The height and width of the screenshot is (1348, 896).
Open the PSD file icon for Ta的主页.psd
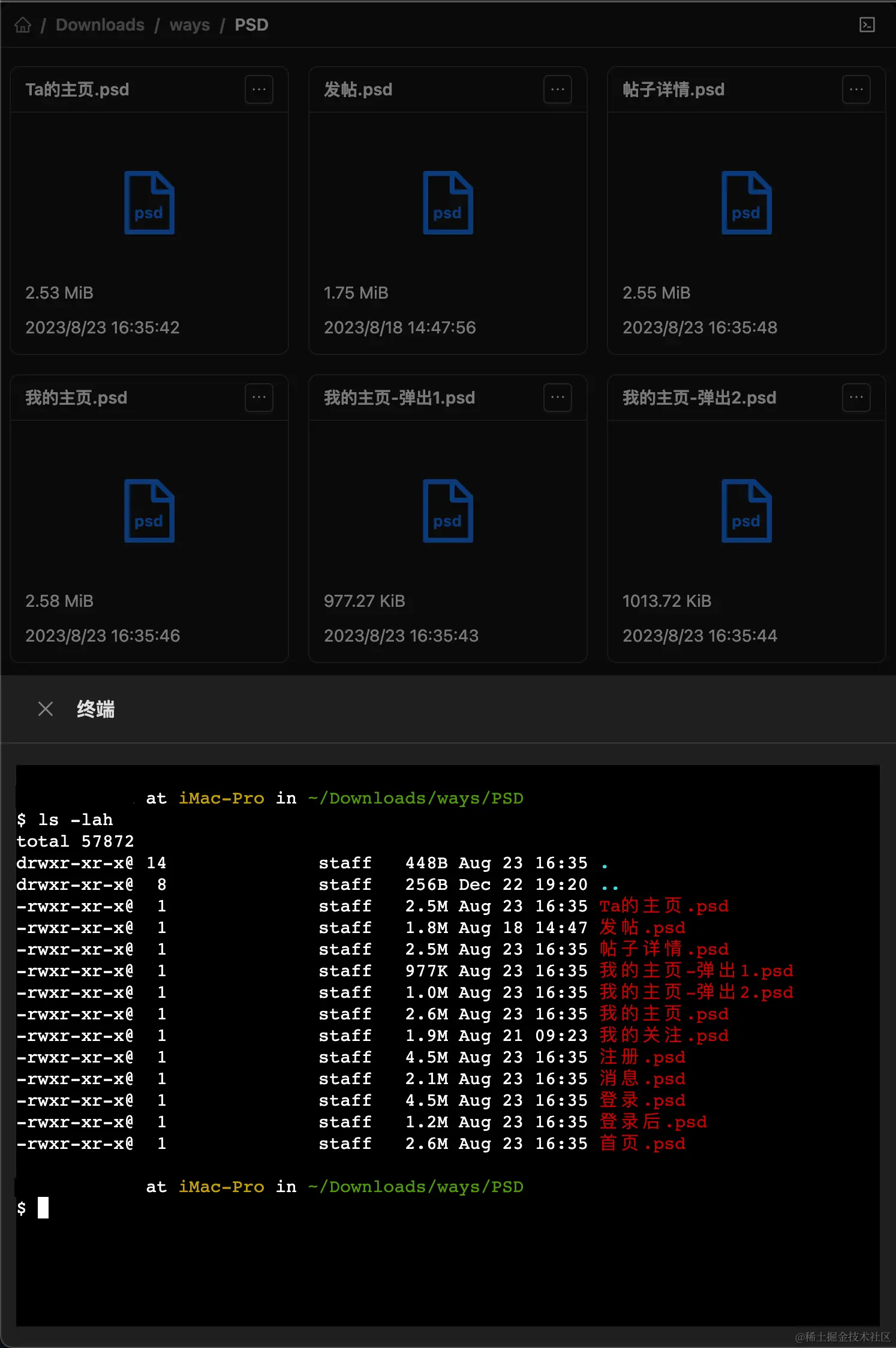(149, 203)
